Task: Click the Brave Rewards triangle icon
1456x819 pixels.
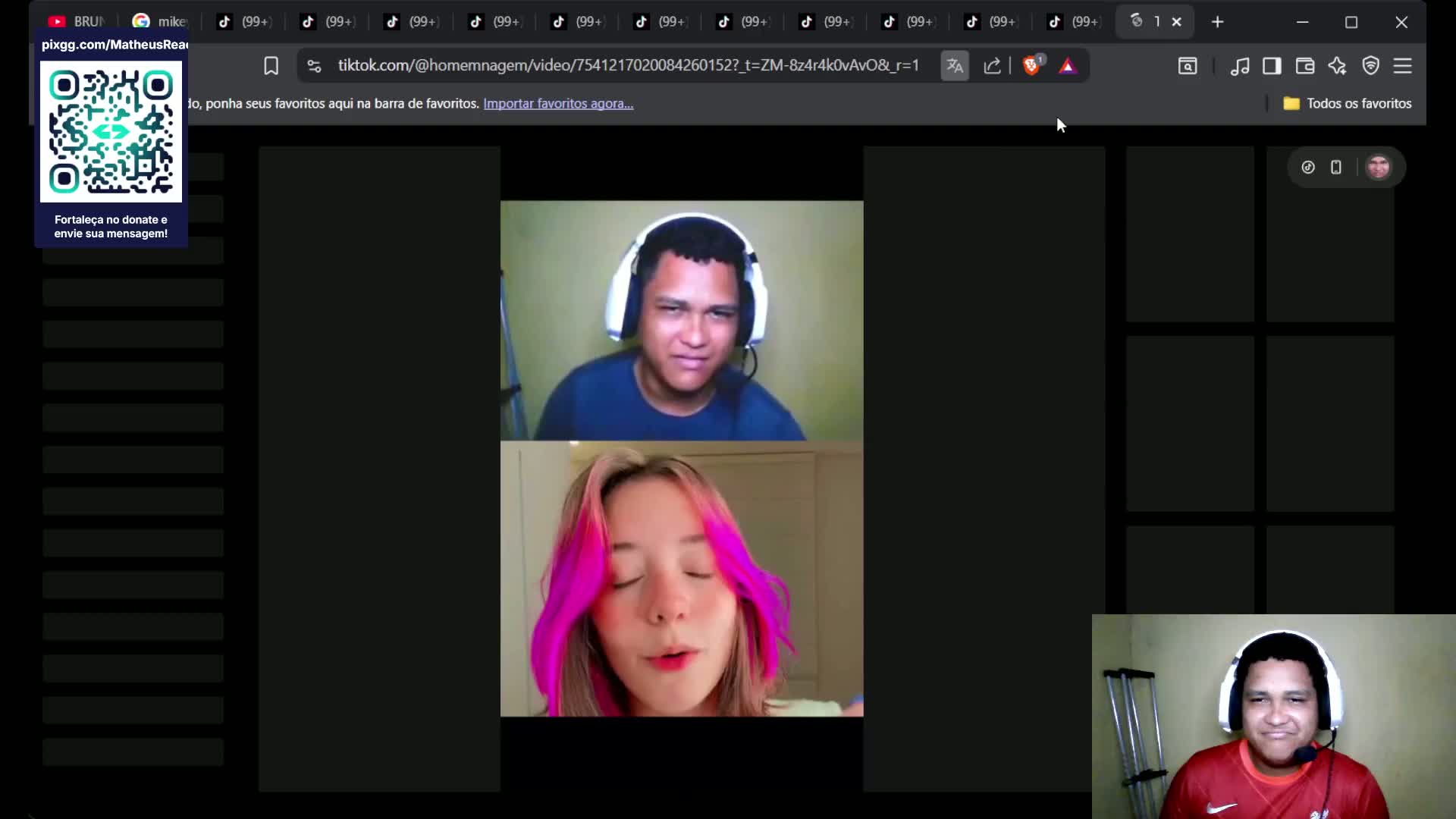Action: (x=1068, y=66)
